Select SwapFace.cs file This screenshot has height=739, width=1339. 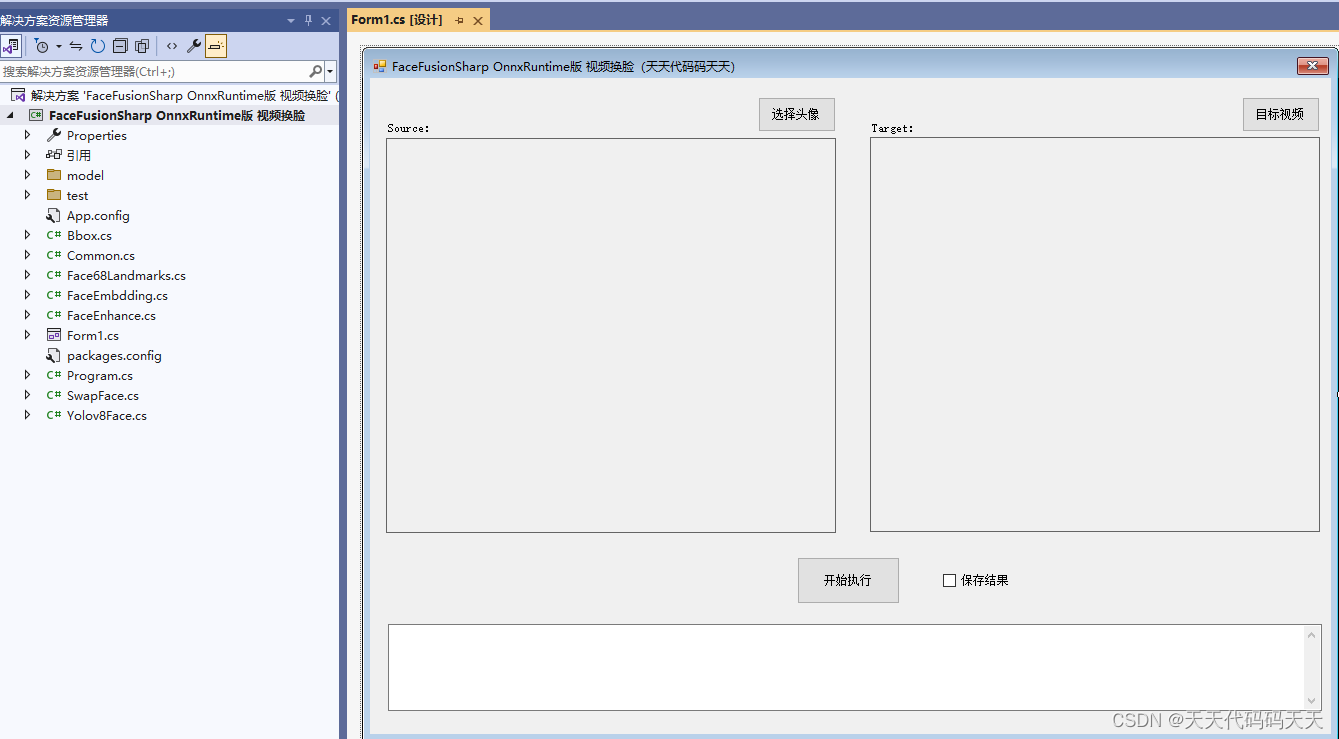103,395
